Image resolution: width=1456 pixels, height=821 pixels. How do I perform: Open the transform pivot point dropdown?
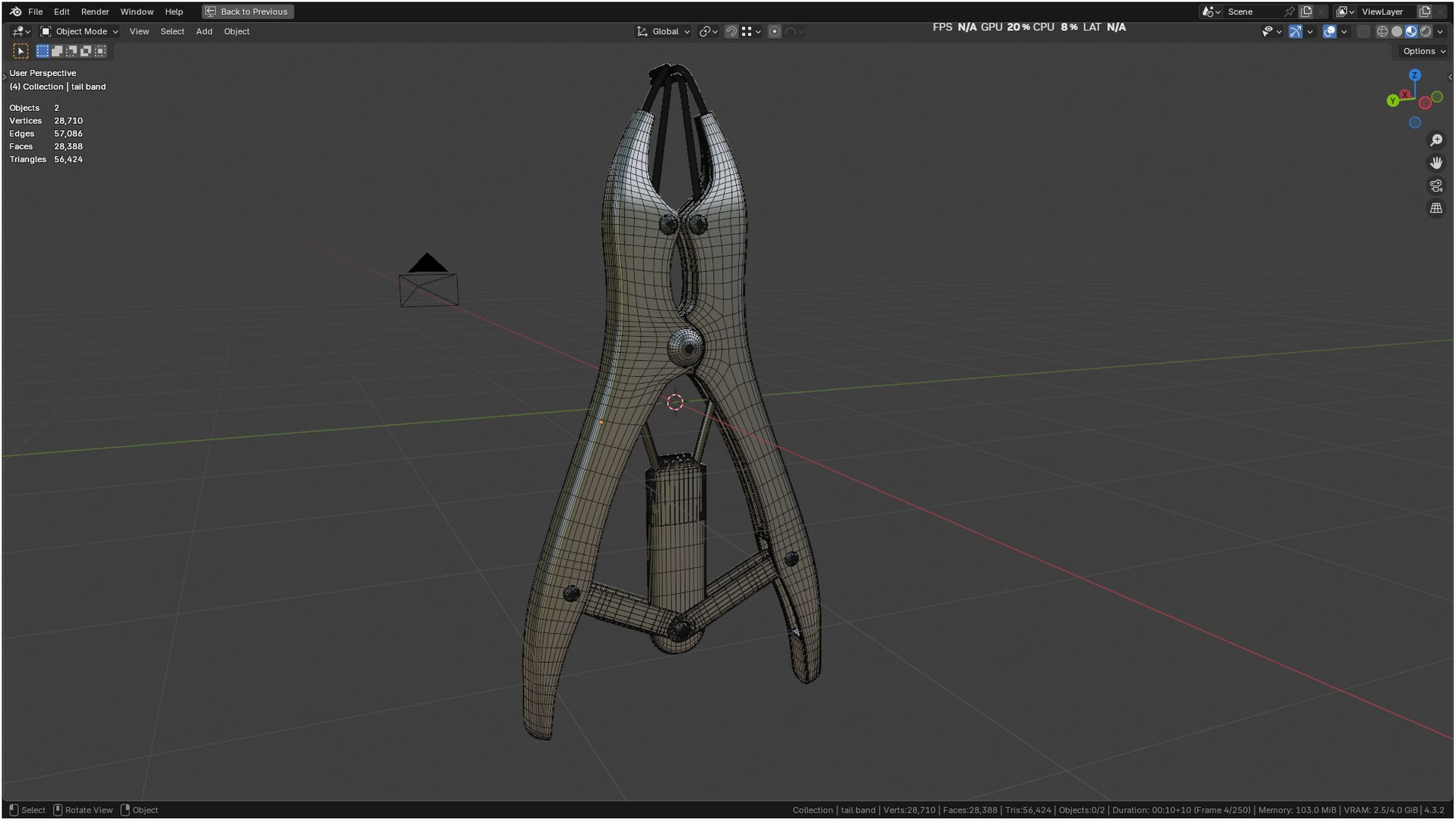click(x=709, y=31)
